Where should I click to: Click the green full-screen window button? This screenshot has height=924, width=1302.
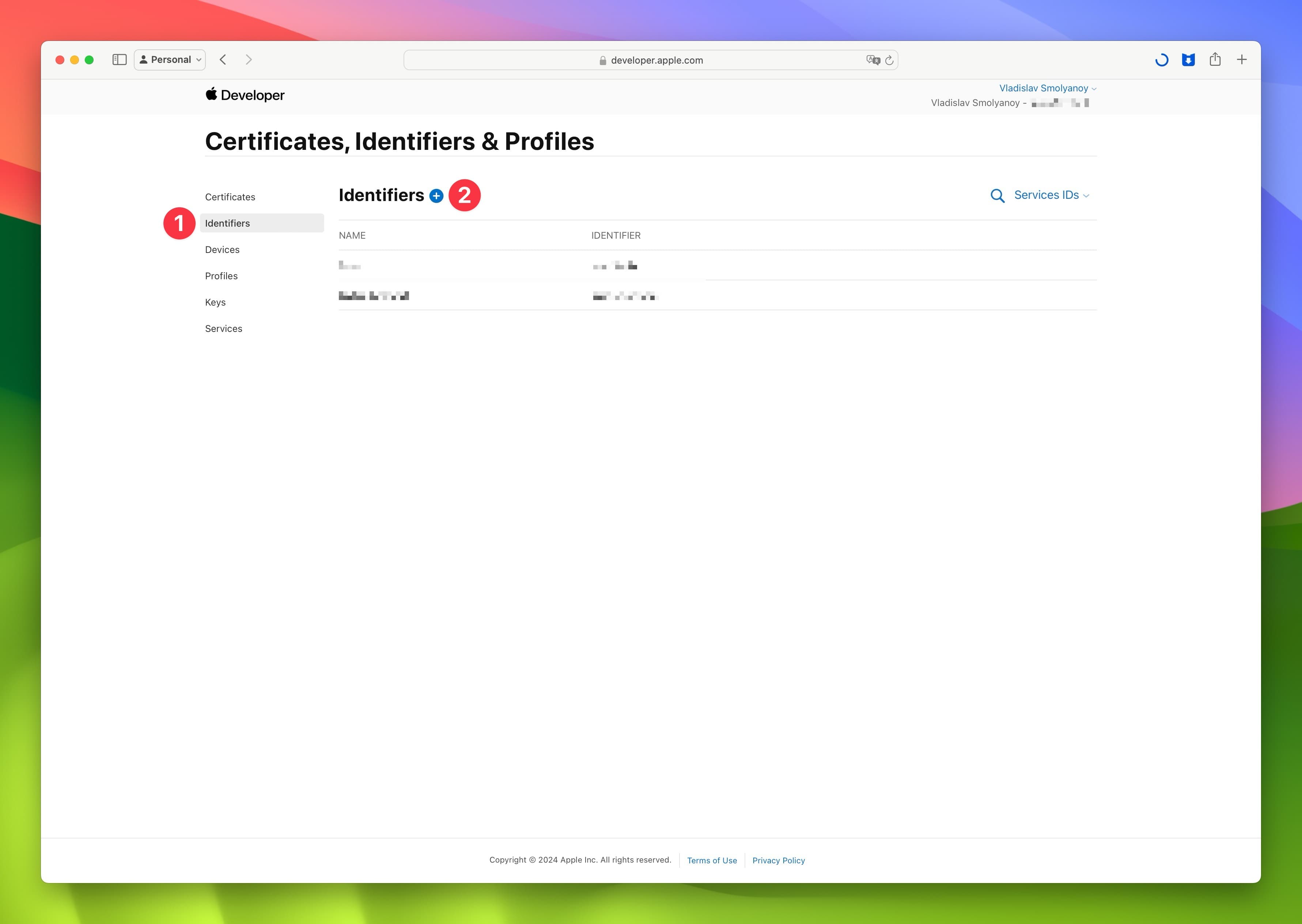pos(89,60)
